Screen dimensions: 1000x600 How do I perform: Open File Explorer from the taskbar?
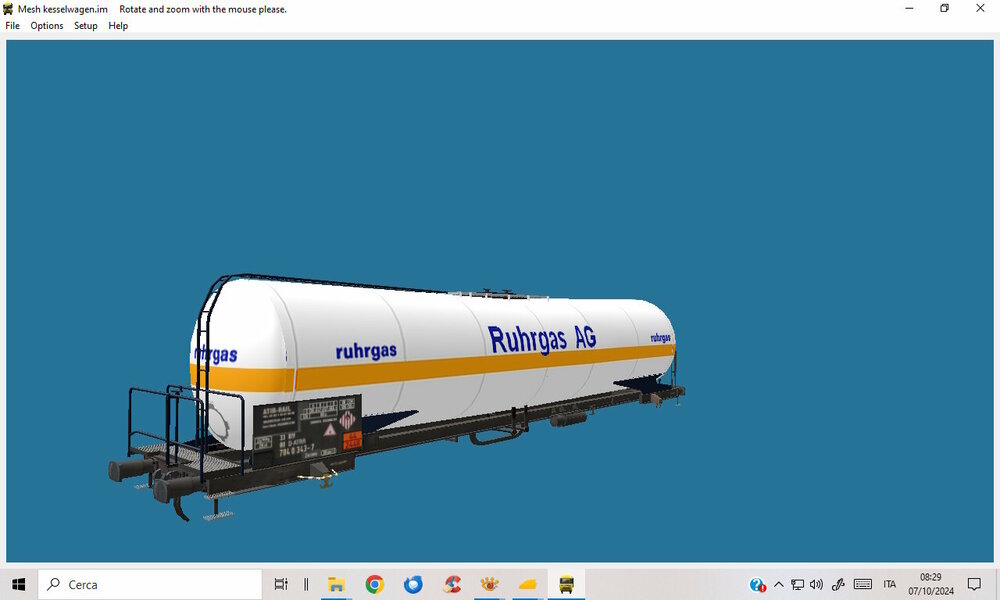click(336, 584)
